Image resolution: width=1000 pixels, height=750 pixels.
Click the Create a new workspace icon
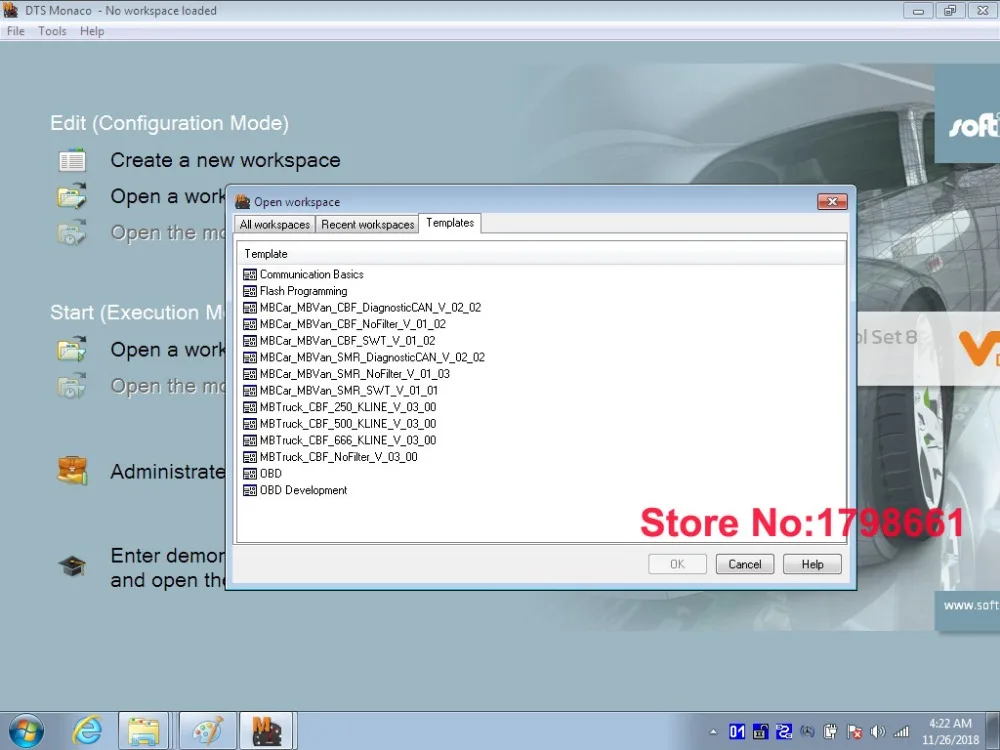[x=72, y=161]
